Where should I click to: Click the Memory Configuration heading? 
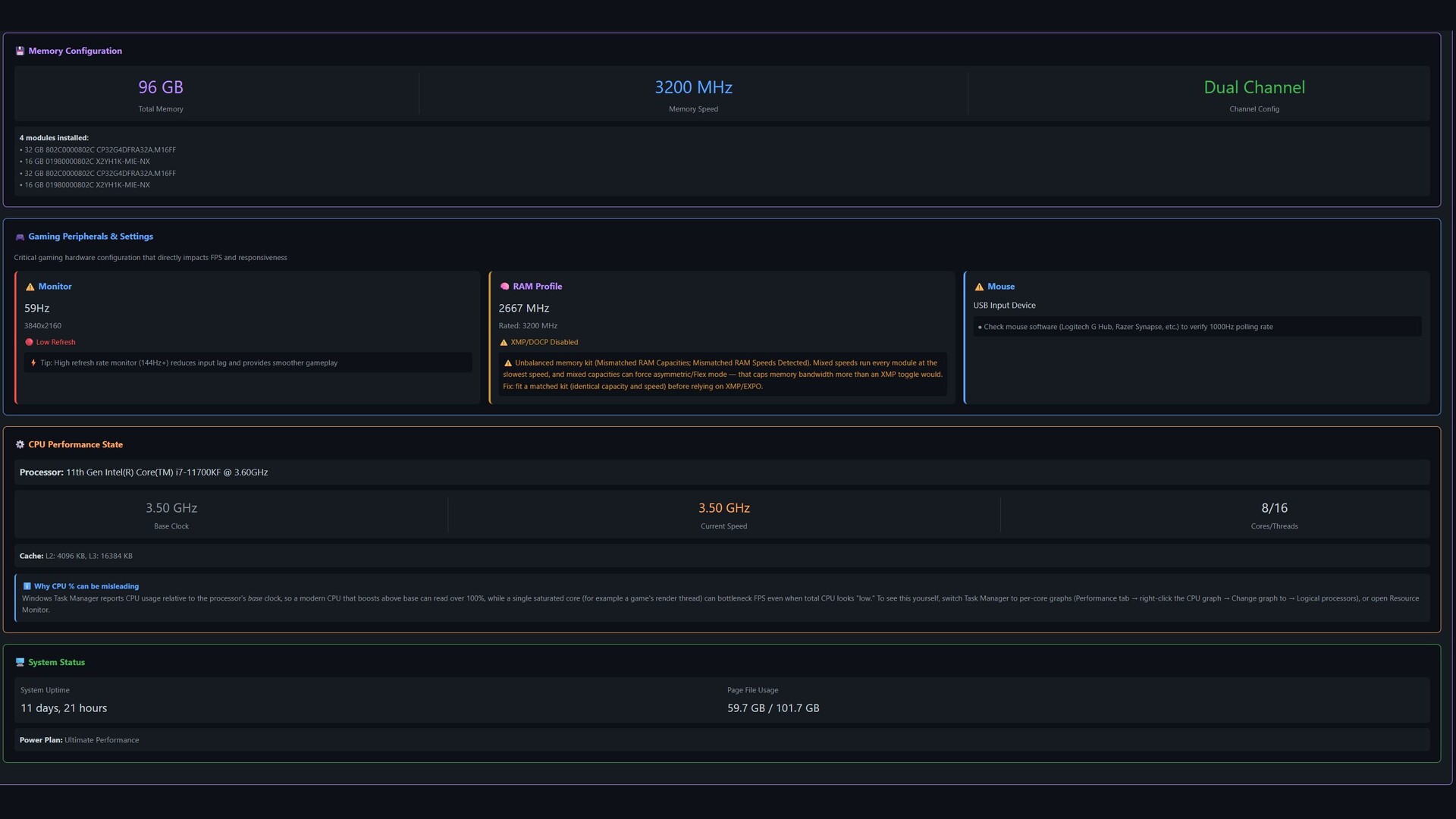[x=75, y=51]
